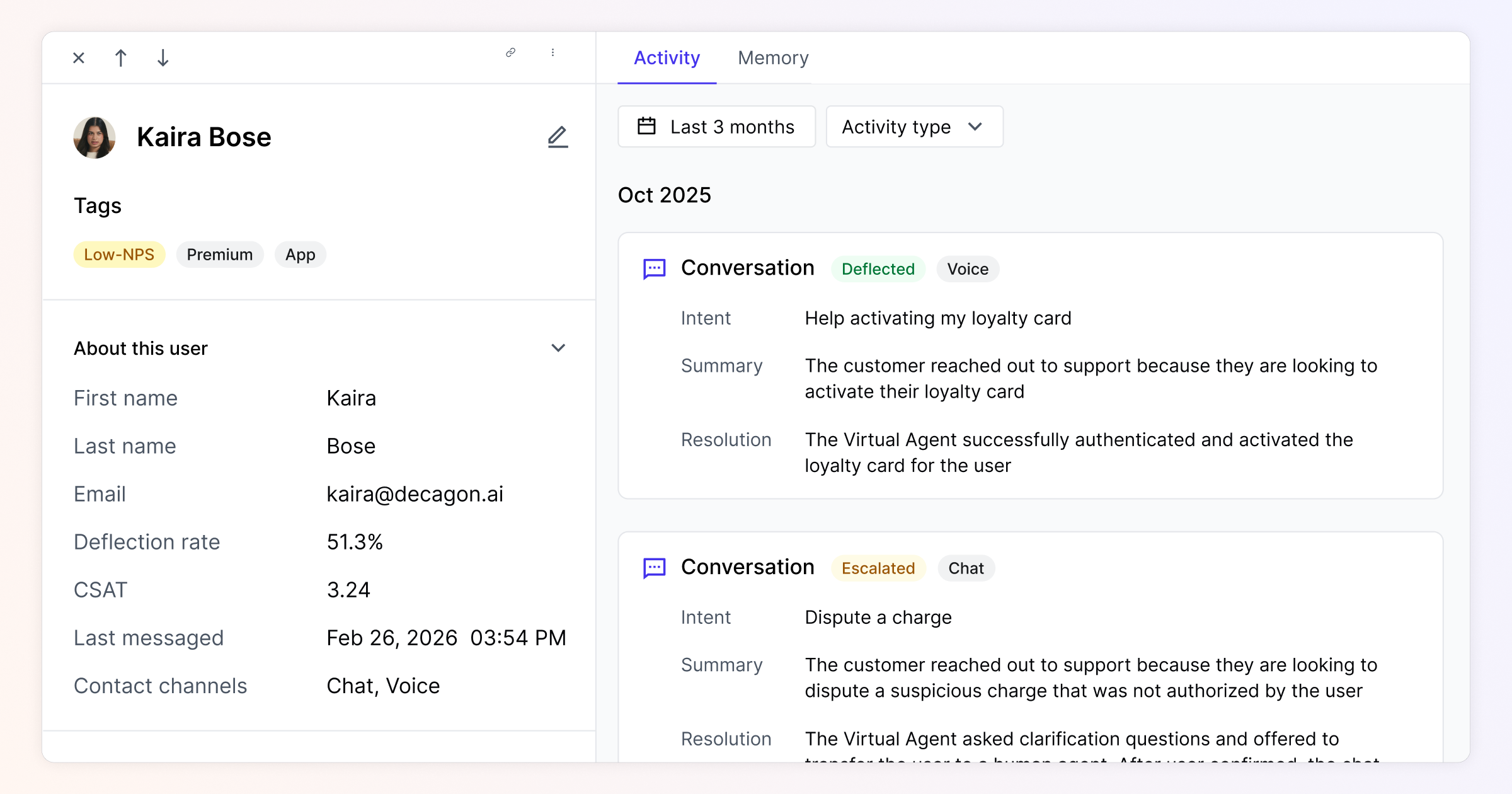1512x794 pixels.
Task: Click the kaira@decagon.ai email value
Action: (x=415, y=494)
